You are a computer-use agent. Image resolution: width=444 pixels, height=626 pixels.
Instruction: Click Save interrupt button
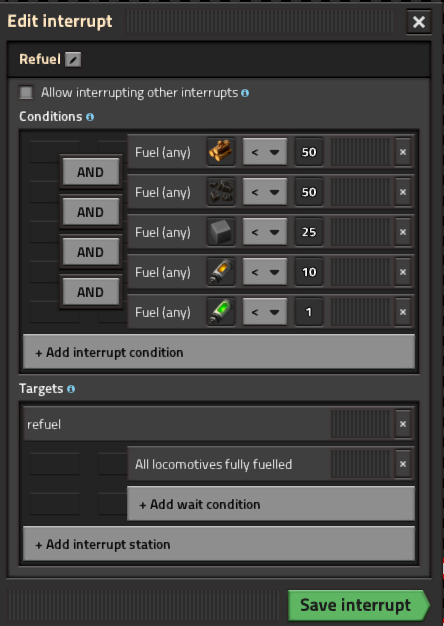point(359,605)
